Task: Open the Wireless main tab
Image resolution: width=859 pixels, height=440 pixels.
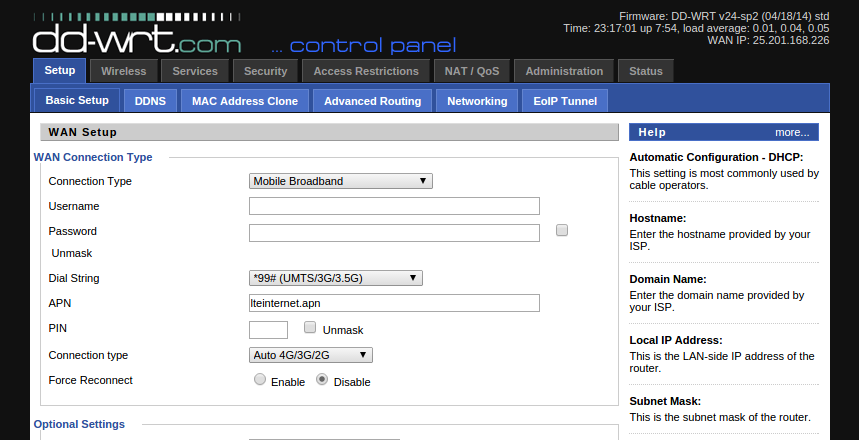Action: pyautogui.click(x=124, y=71)
